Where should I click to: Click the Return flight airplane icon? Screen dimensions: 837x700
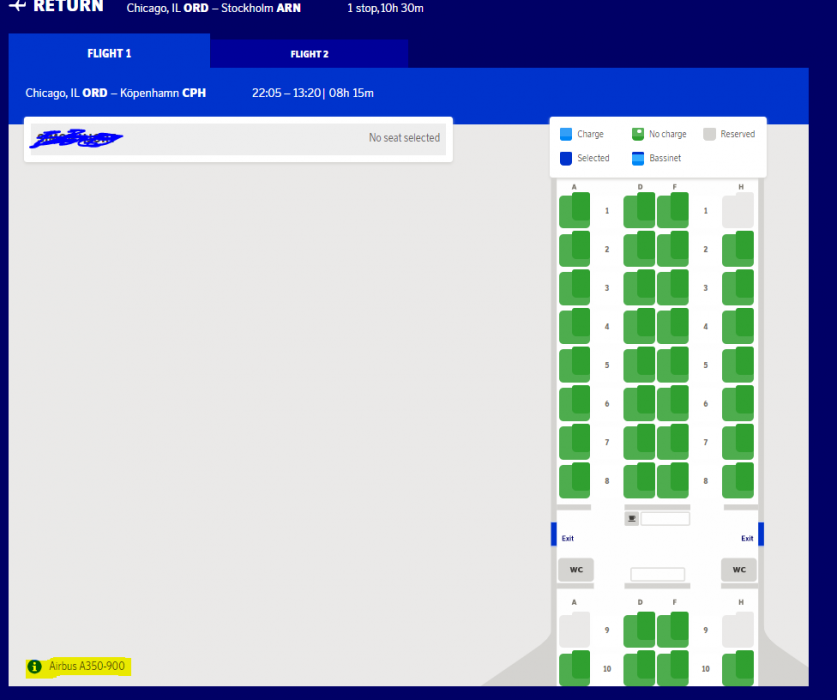click(16, 6)
